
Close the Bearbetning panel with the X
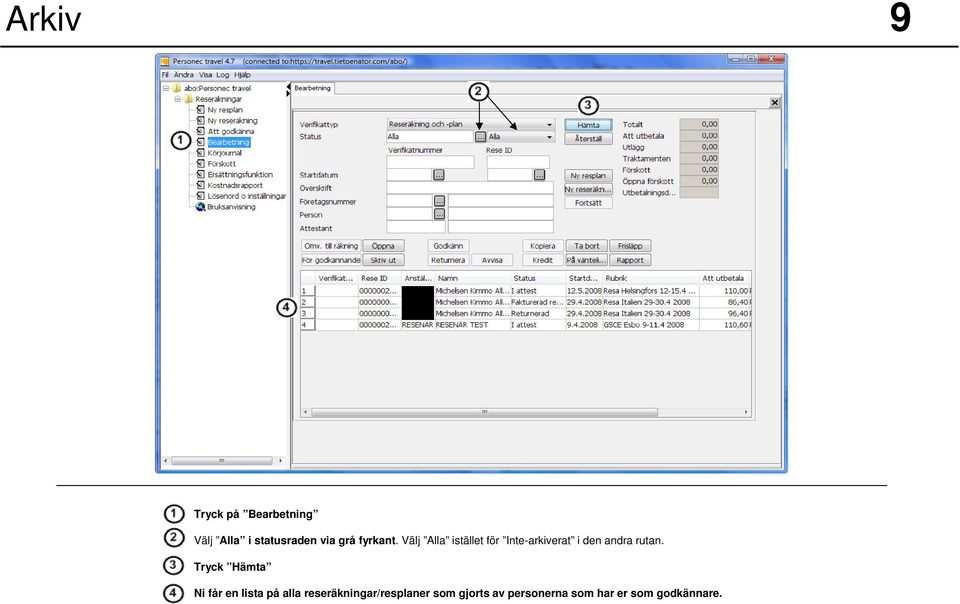tap(774, 102)
